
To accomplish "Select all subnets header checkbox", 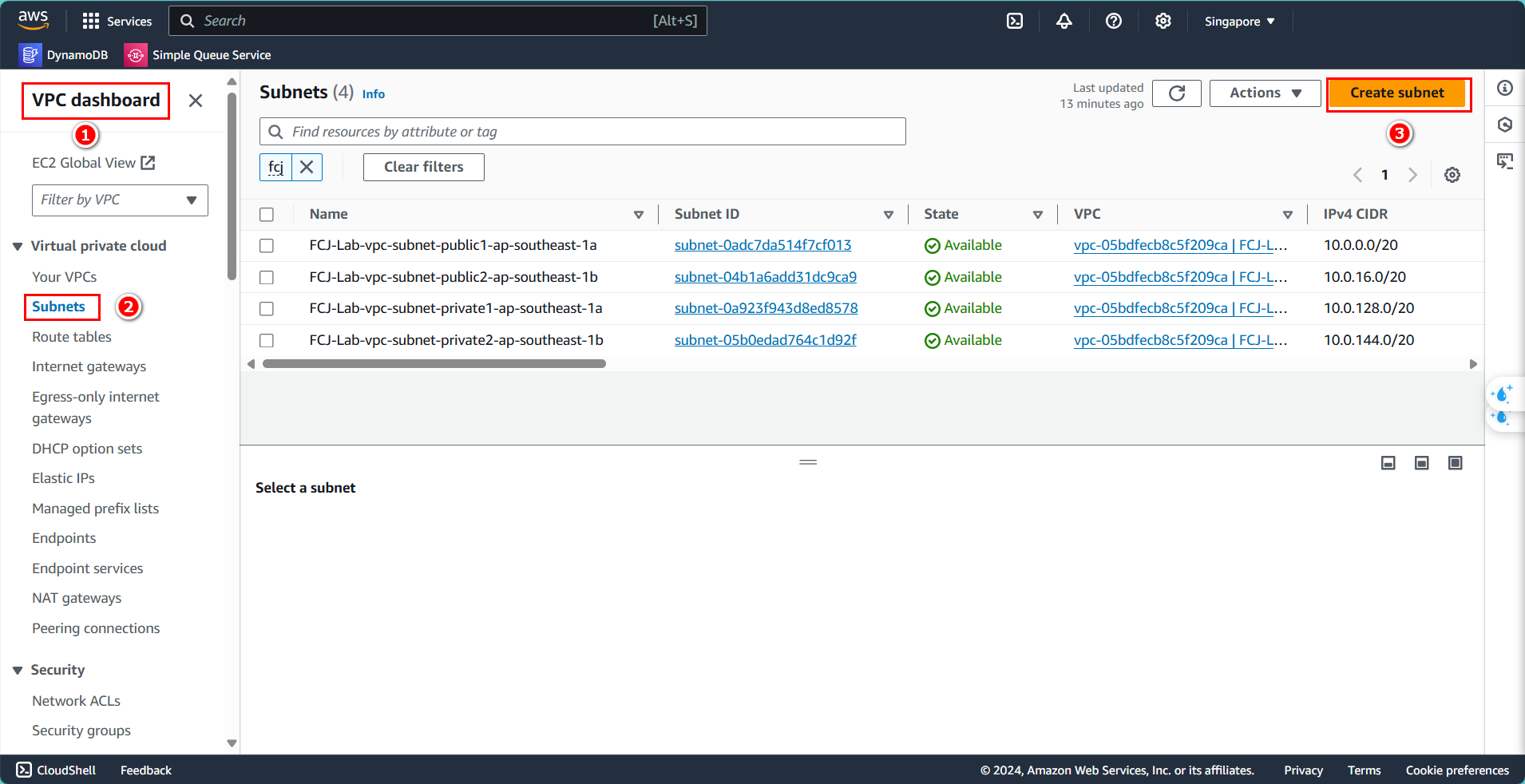I will [267, 215].
